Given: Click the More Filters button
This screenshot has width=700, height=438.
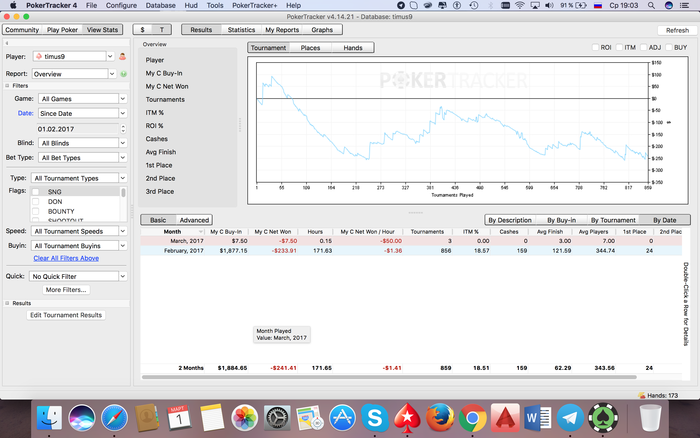Looking at the screenshot, I should click(66, 290).
